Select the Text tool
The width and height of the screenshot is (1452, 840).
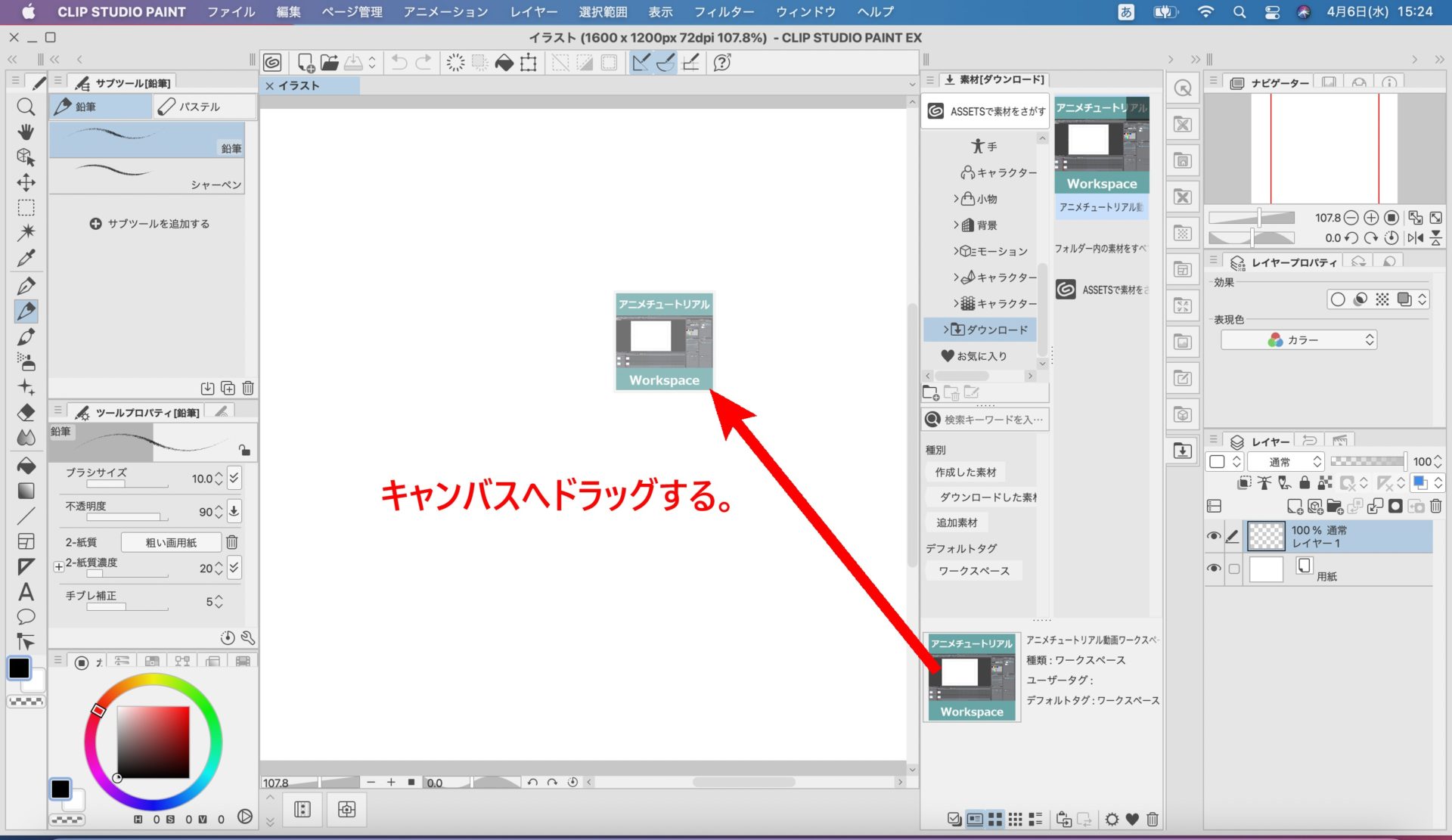(x=26, y=592)
